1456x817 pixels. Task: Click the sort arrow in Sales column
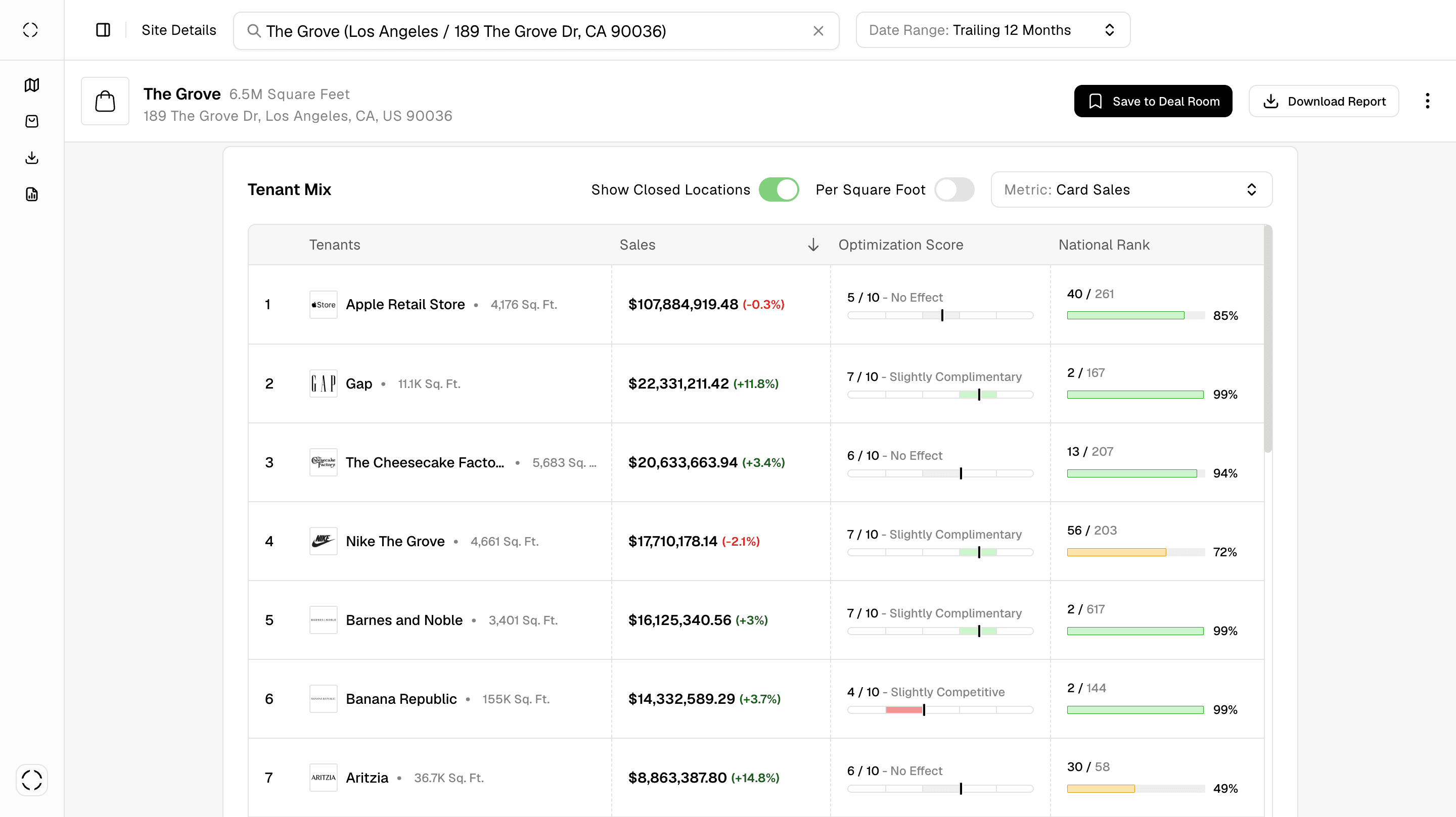(x=813, y=245)
